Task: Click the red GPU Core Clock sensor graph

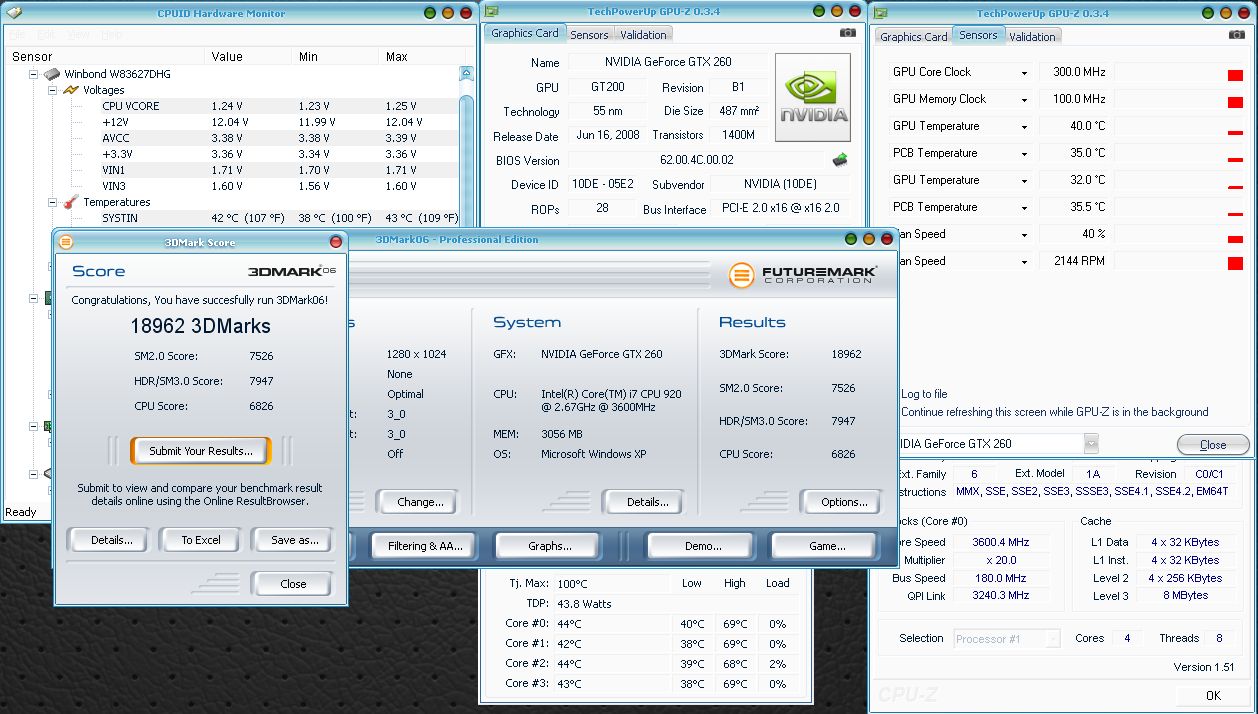Action: point(1235,76)
